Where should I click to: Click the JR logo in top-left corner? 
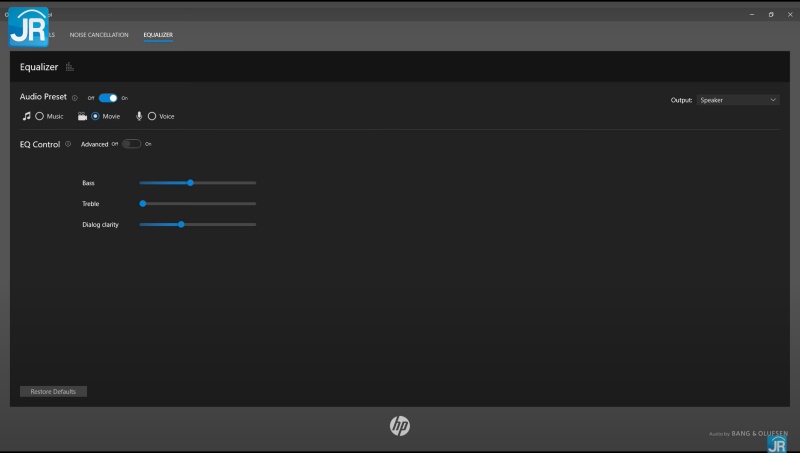(x=28, y=25)
